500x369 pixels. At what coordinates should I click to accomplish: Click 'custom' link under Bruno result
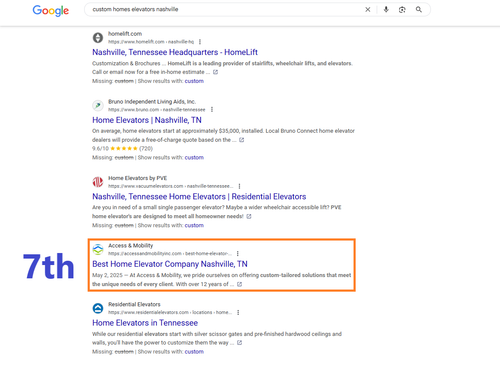(x=194, y=157)
